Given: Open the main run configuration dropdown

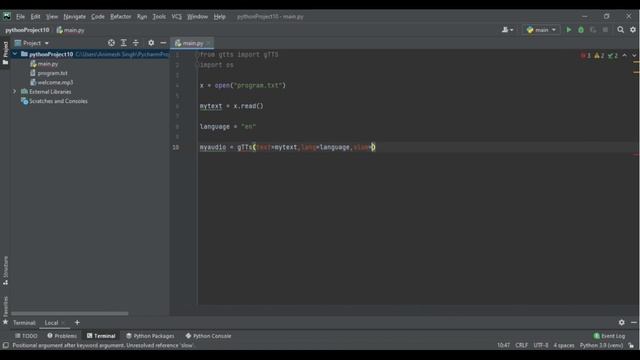Looking at the screenshot, I should coord(541,30).
